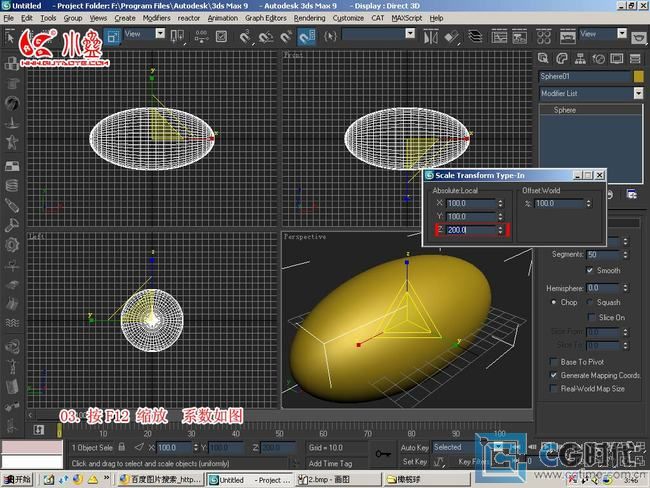Open the Customize menu
650x488 pixels.
click(x=348, y=18)
